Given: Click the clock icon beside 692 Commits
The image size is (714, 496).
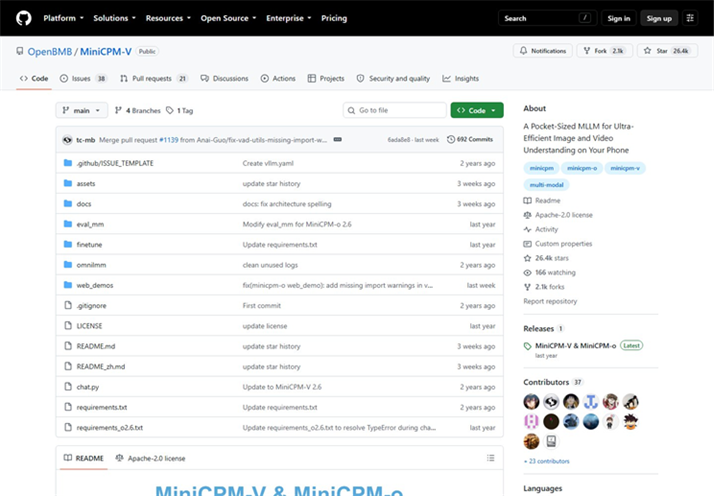Looking at the screenshot, I should pyautogui.click(x=451, y=139).
